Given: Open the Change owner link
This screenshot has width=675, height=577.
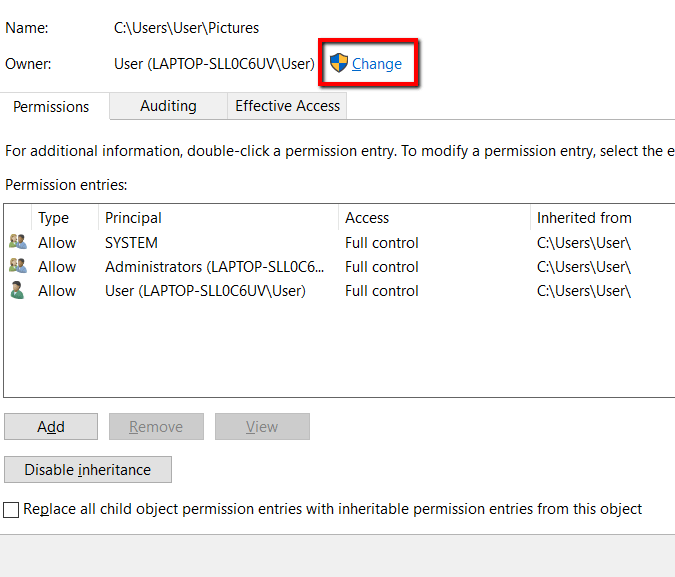Looking at the screenshot, I should (x=377, y=64).
